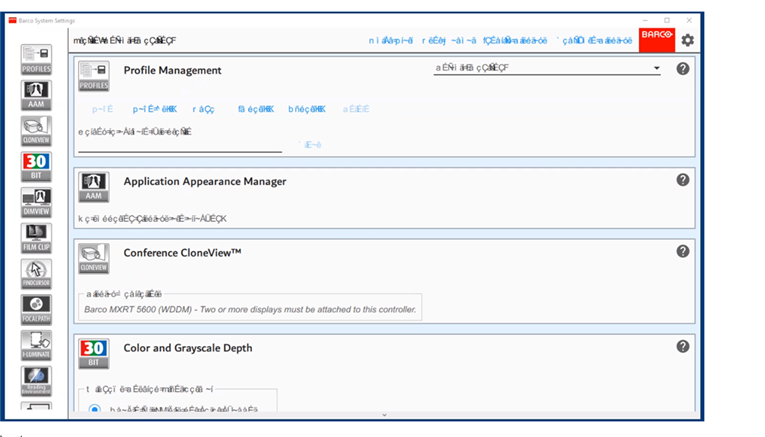Viewport: 765px width, 437px height.
Task: Select the AAM icon in left sidebar
Action: [x=36, y=95]
